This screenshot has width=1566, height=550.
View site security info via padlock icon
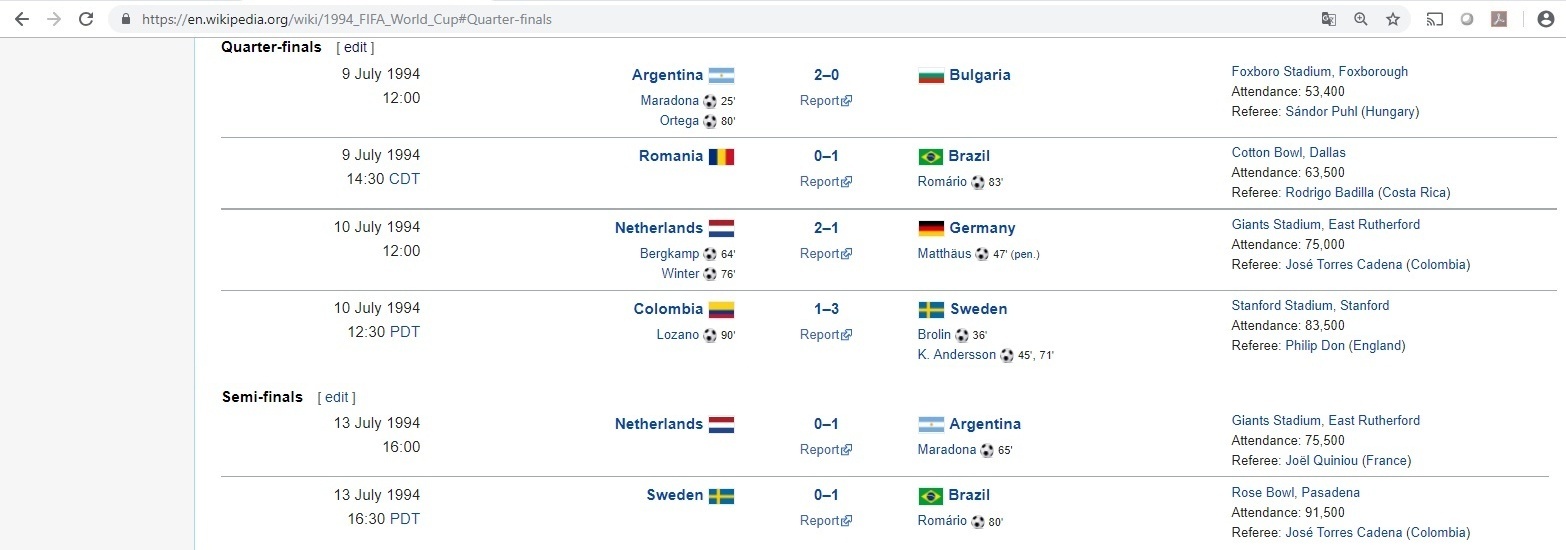point(125,19)
